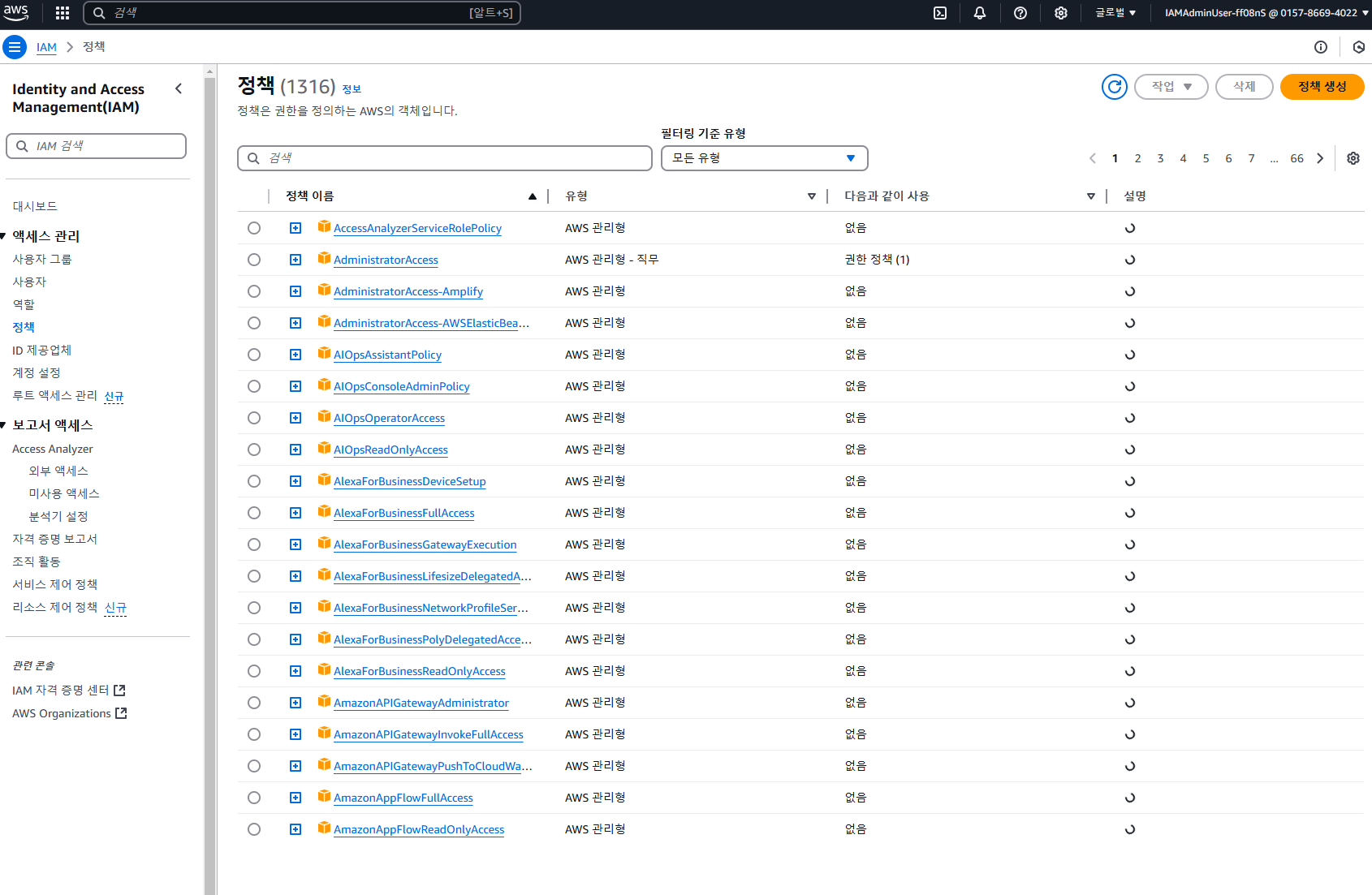Open 사용자 그룹 in the sidebar
This screenshot has width=1372, height=895.
point(42,259)
